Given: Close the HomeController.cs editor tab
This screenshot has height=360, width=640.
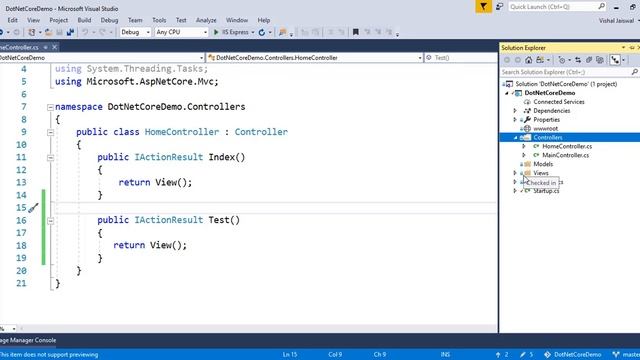Looking at the screenshot, I should coord(54,47).
